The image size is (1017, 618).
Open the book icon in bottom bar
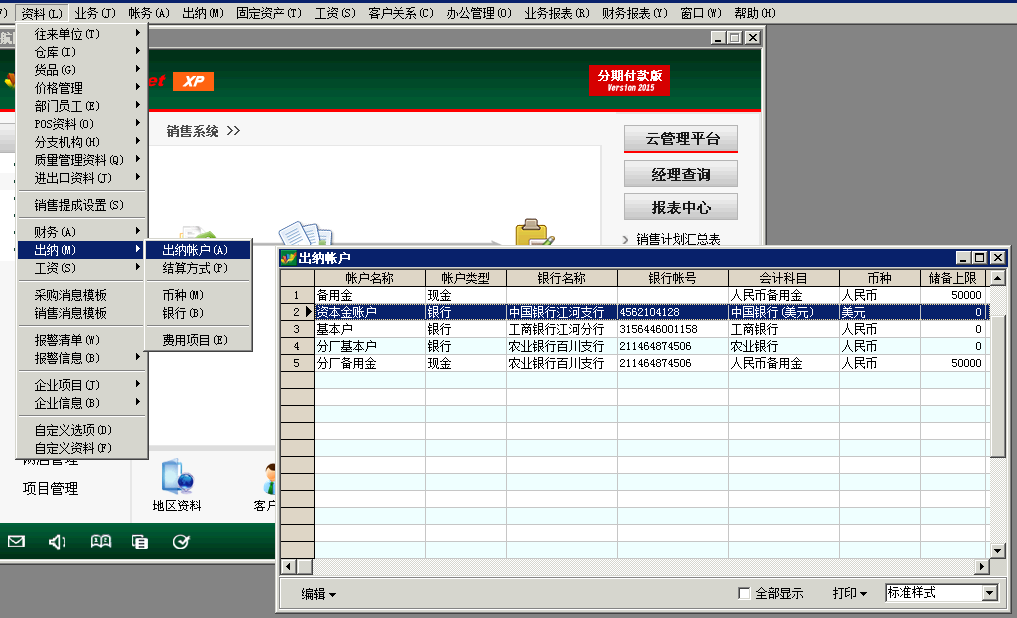coord(101,541)
